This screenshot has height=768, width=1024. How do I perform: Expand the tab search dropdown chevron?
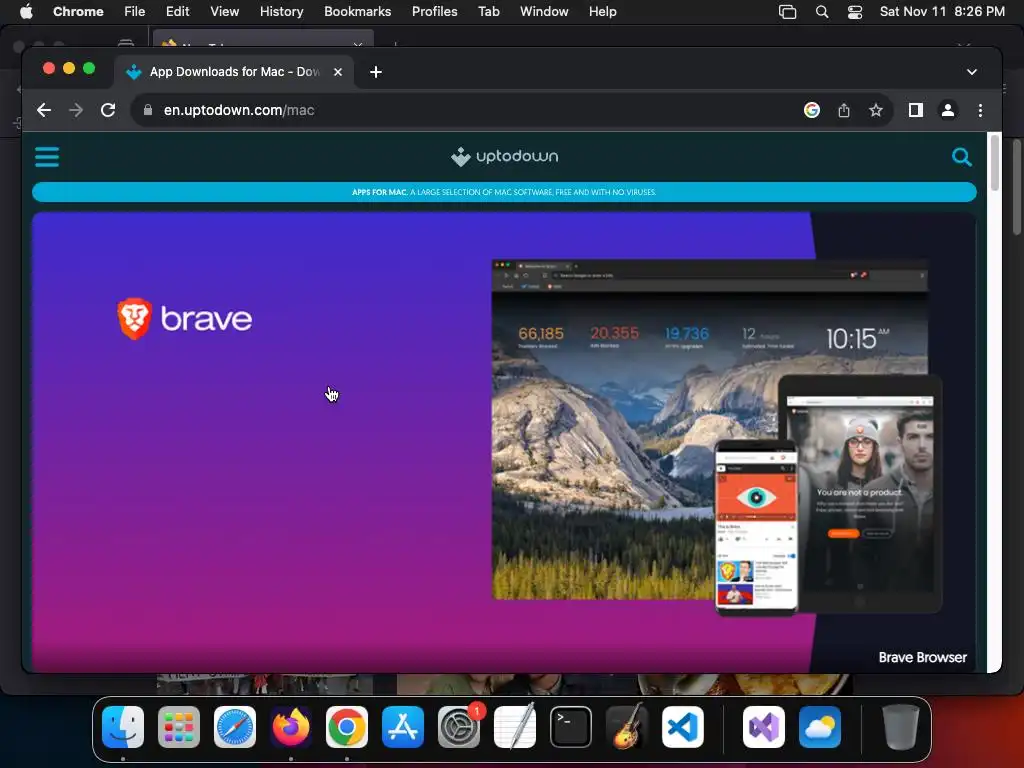972,72
